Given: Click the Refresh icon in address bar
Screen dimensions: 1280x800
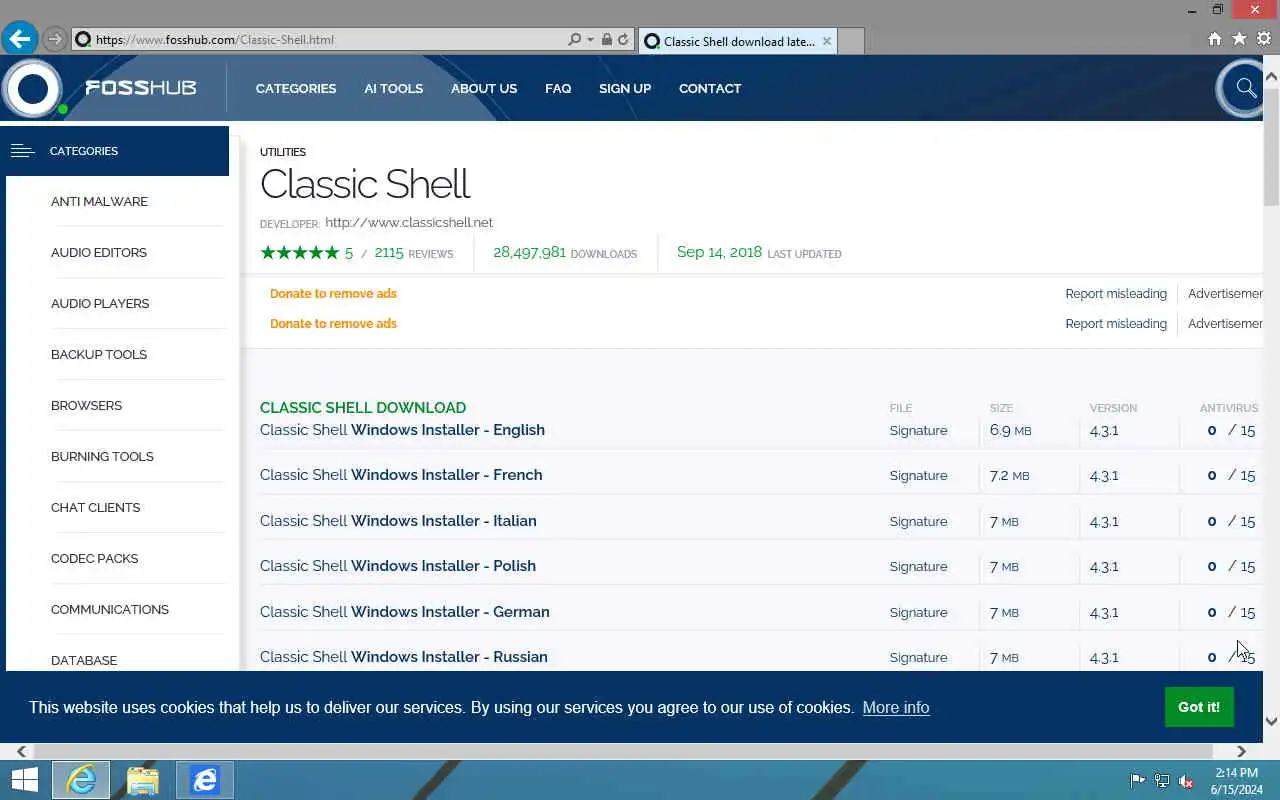Looking at the screenshot, I should coord(623,40).
